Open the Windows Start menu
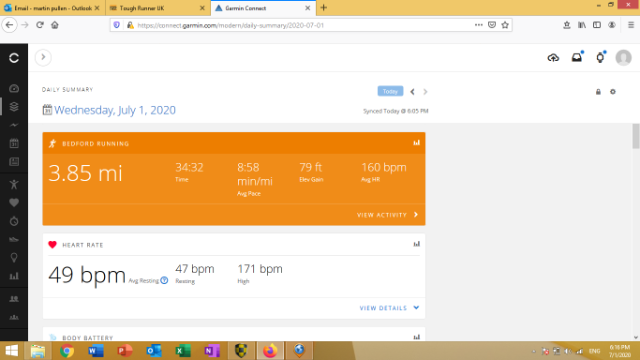The height and width of the screenshot is (360, 640). (x=11, y=351)
